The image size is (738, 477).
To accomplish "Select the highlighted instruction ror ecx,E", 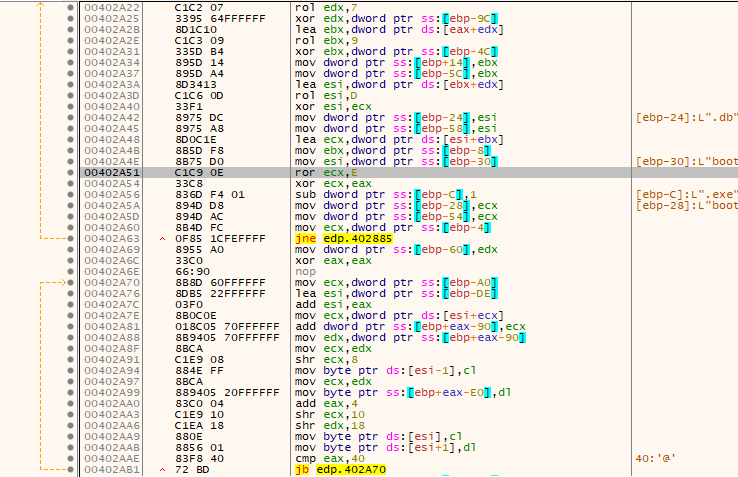I will pyautogui.click(x=326, y=172).
